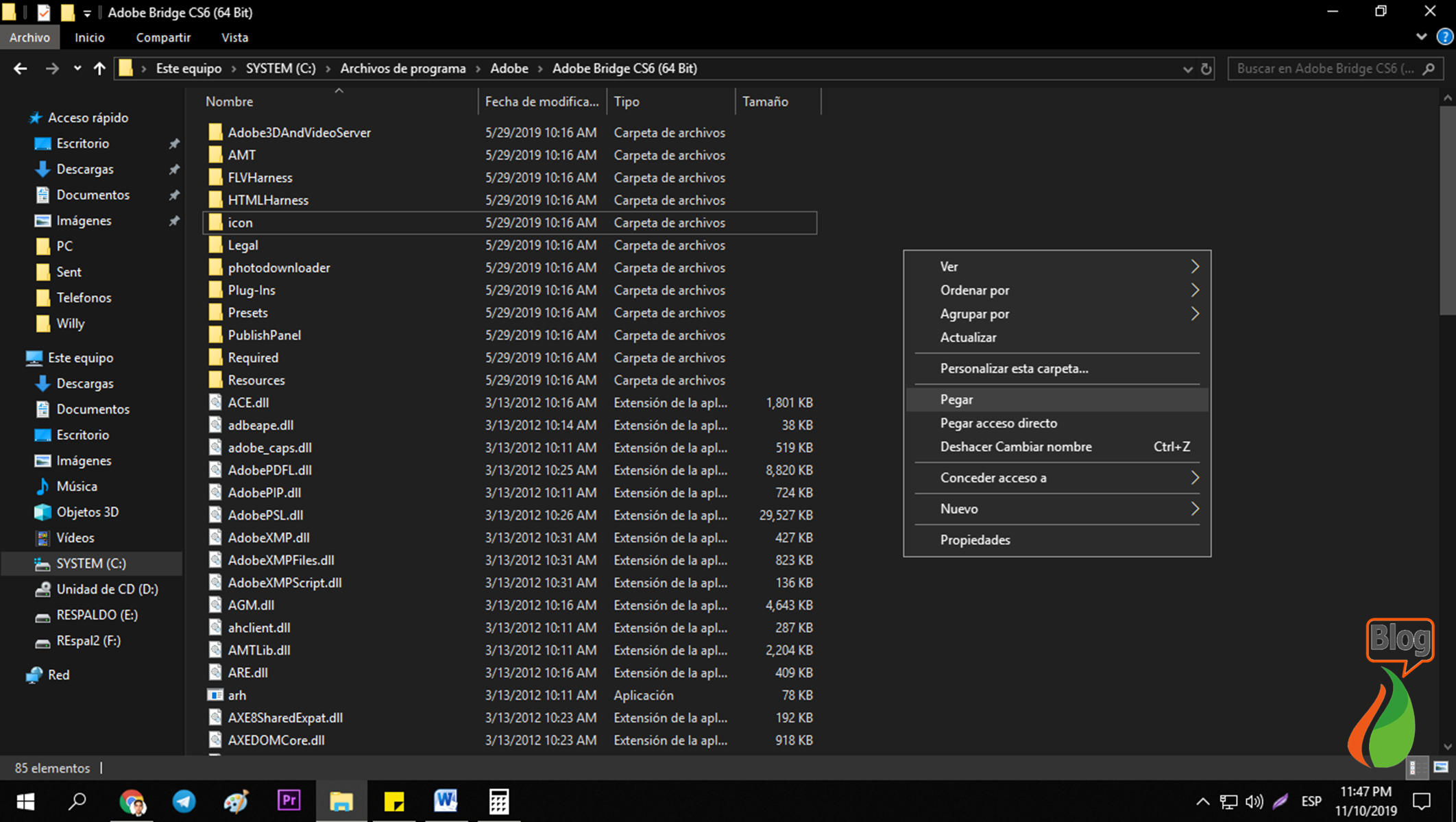Open Quick Access Toolbar customize dropdown
This screenshot has height=822, width=1456.
coord(87,13)
